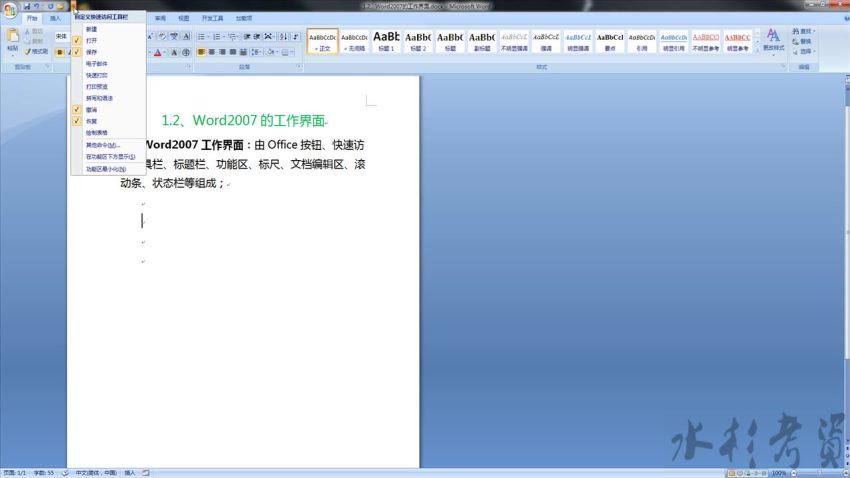
Task: Click the Find binoculars button
Action: [803, 31]
